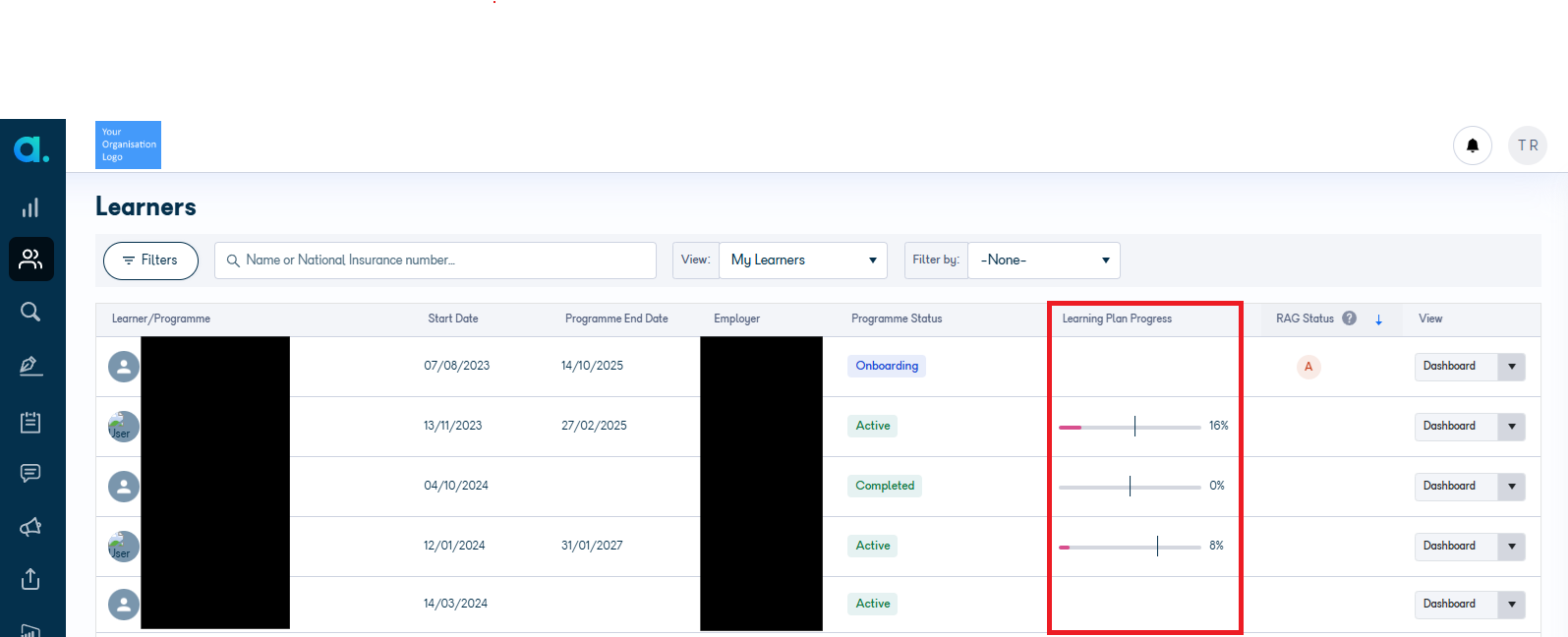Click Active status badge in 12/01/2024 row
The image size is (1568, 637).
[x=873, y=546]
